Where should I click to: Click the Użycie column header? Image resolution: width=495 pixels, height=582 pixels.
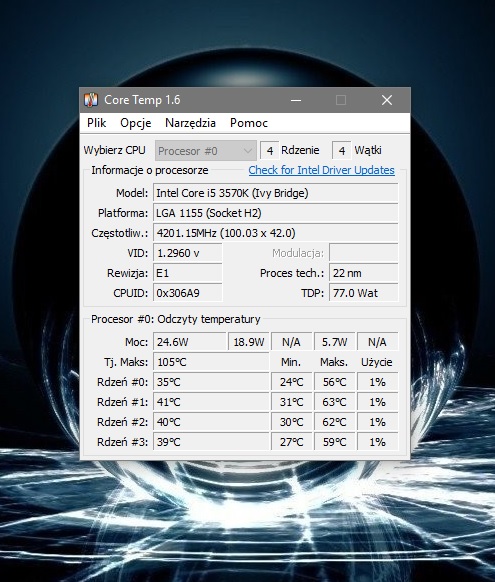(377, 362)
